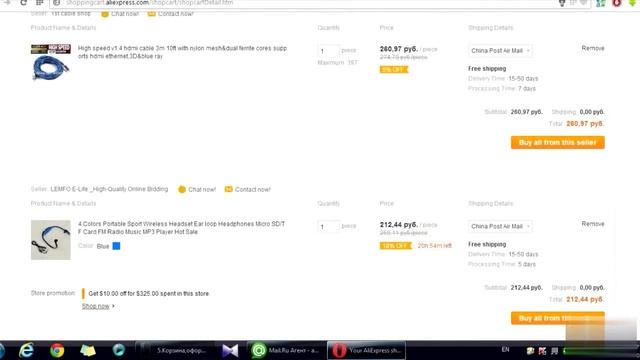This screenshot has width=640, height=360.
Task: Click the Shop now store promotion link
Action: pyautogui.click(x=96, y=306)
